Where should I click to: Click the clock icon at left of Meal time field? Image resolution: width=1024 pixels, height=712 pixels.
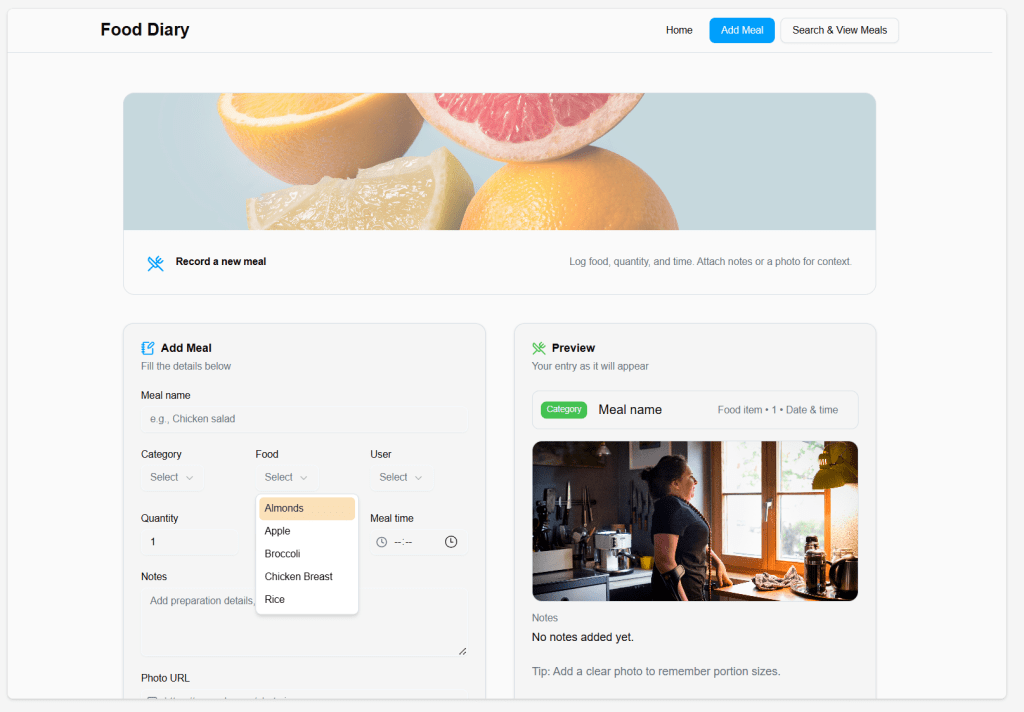click(381, 542)
